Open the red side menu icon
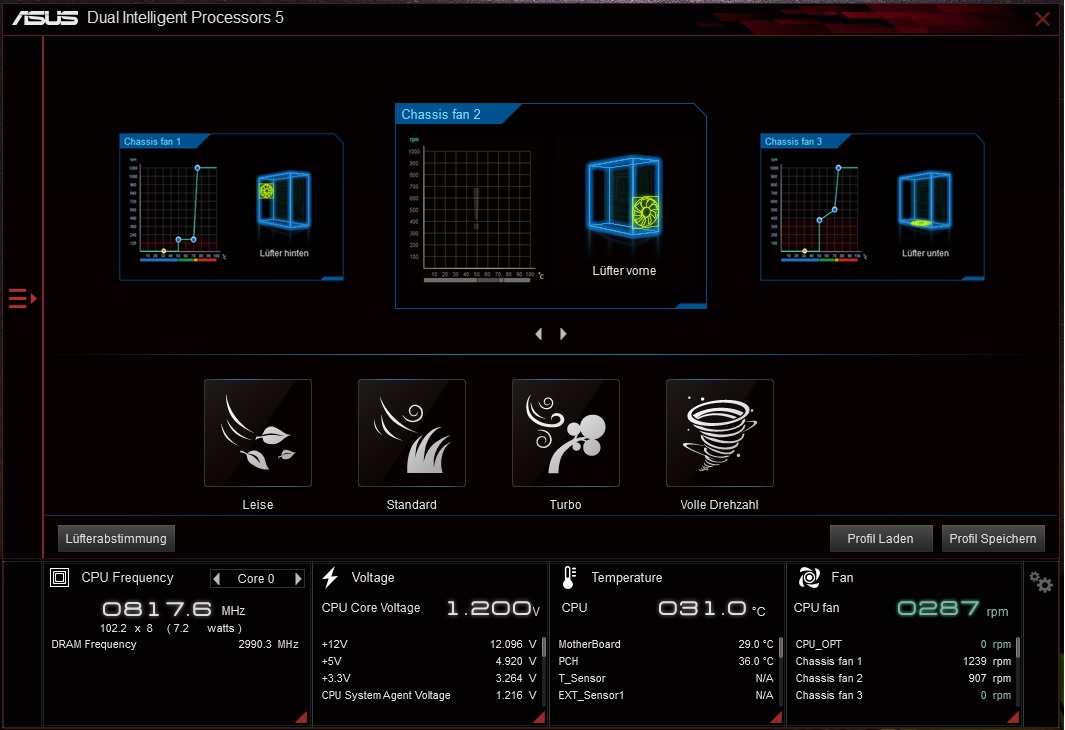 [x=22, y=298]
